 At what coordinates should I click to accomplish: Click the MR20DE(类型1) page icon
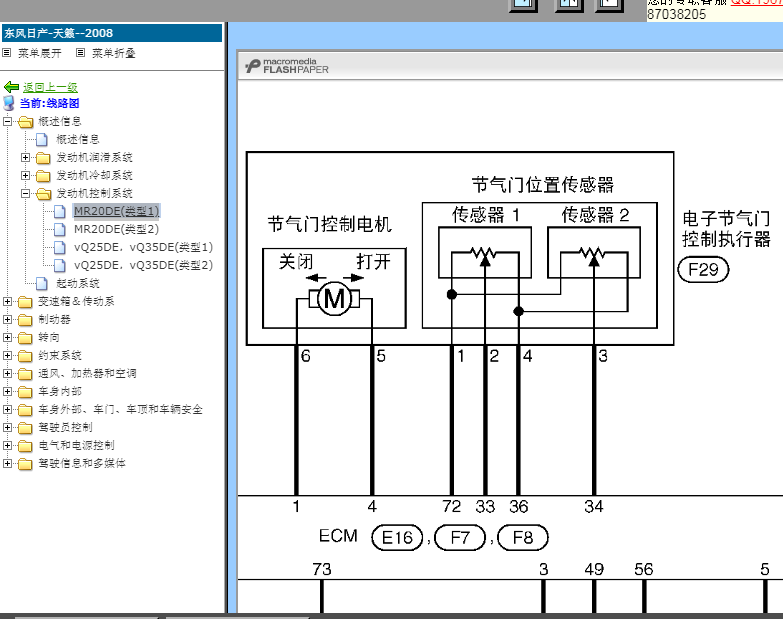coord(60,212)
